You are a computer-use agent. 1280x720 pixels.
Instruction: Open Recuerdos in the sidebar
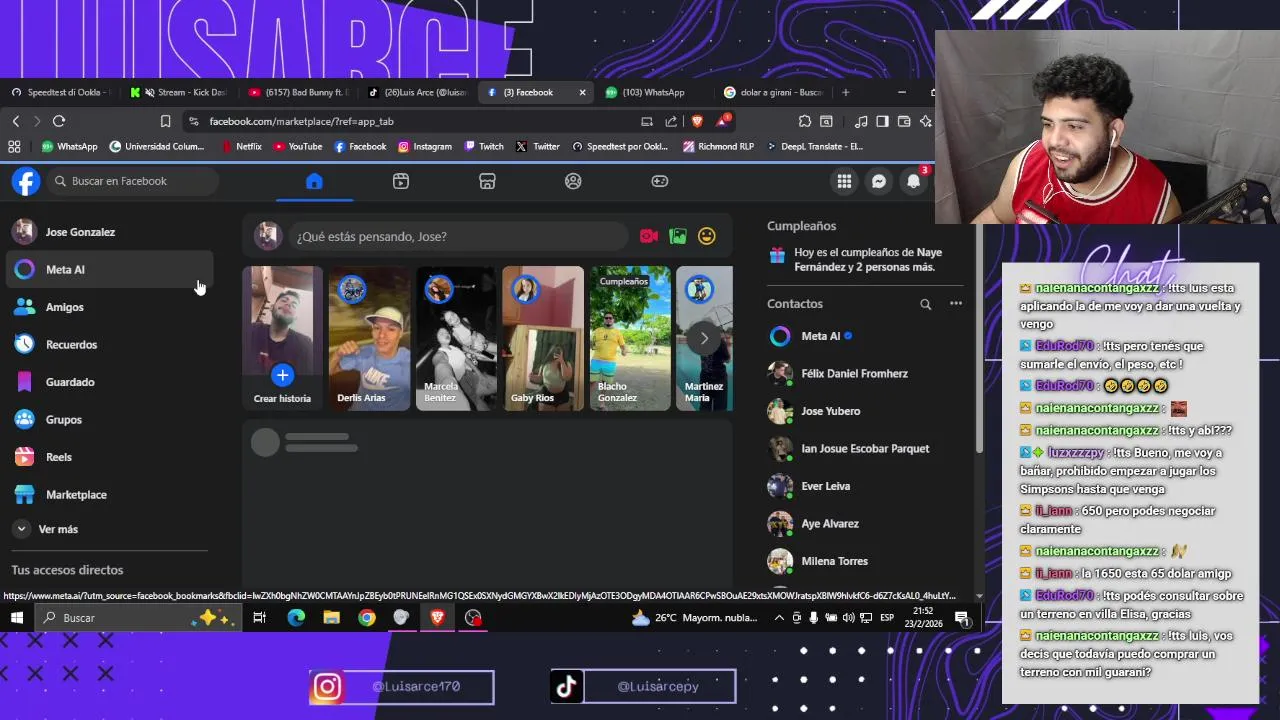[108, 345]
